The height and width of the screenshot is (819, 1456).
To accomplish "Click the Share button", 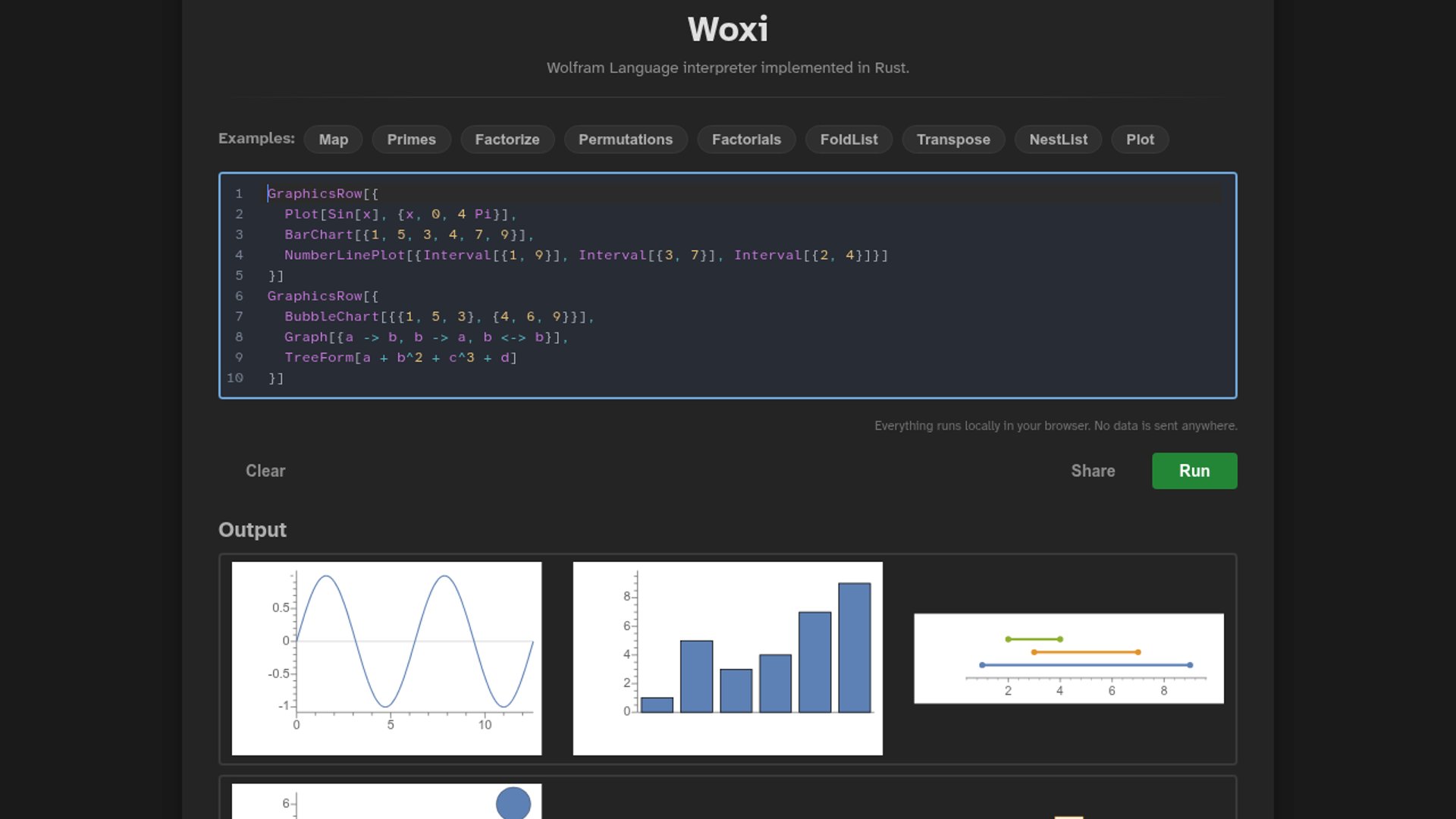I will pos(1093,471).
